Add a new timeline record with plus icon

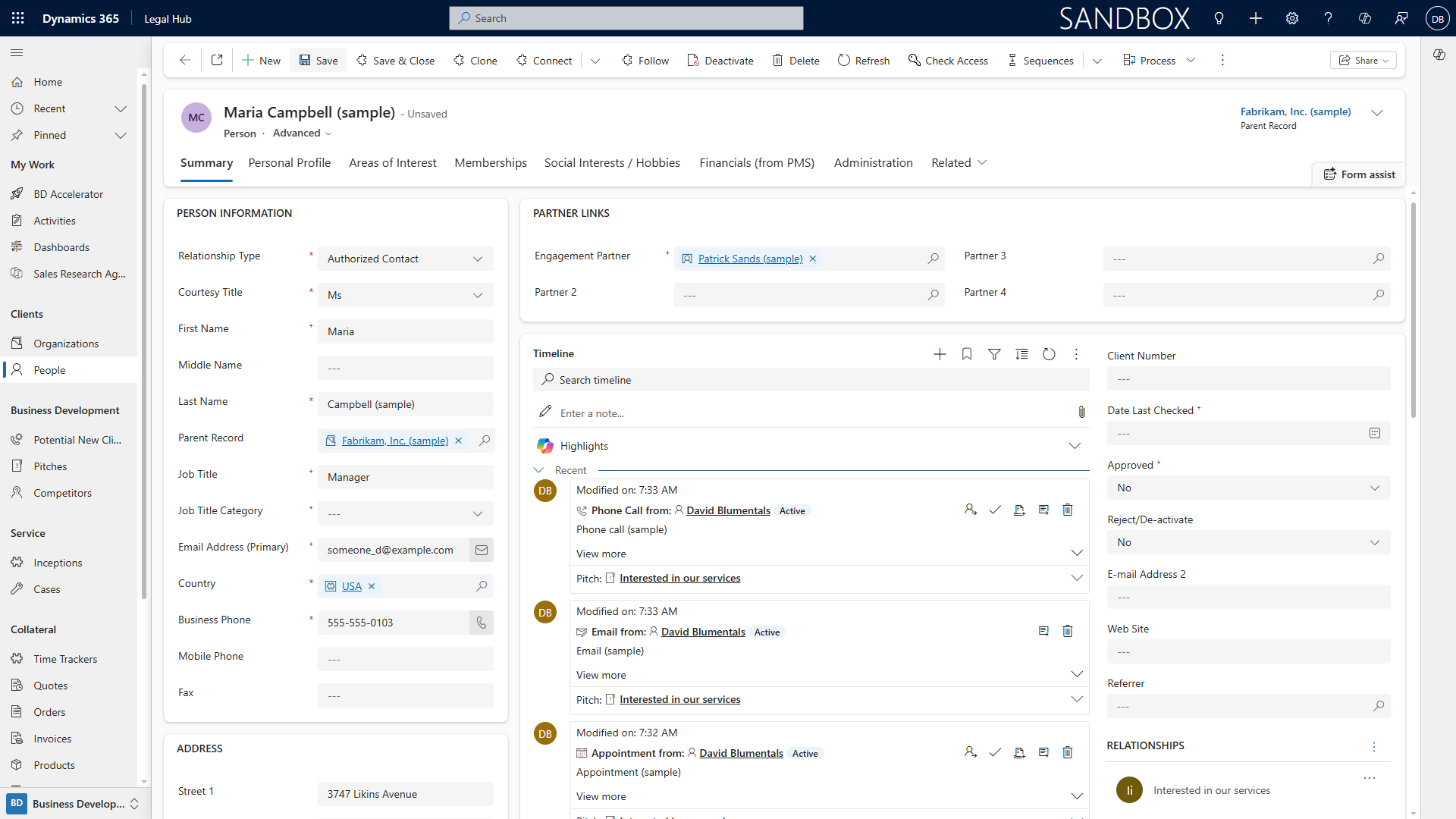coord(940,354)
